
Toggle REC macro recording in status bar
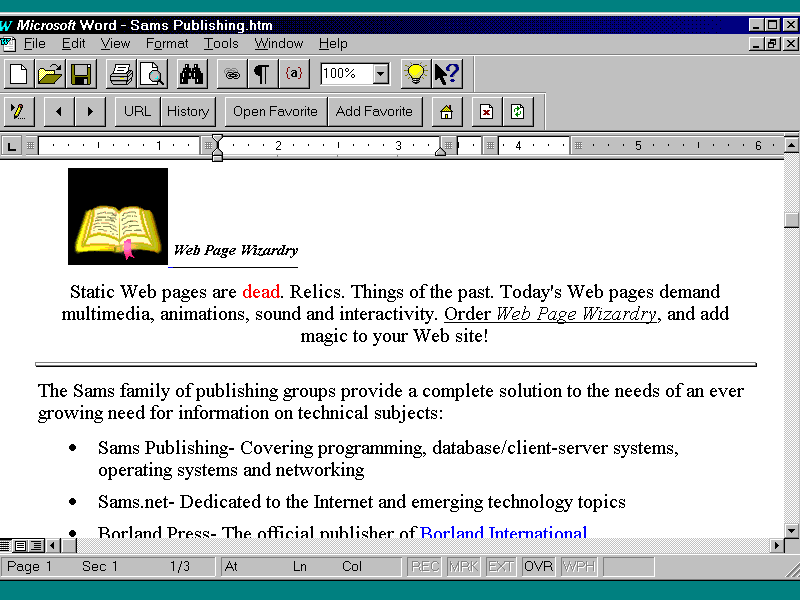tap(425, 567)
